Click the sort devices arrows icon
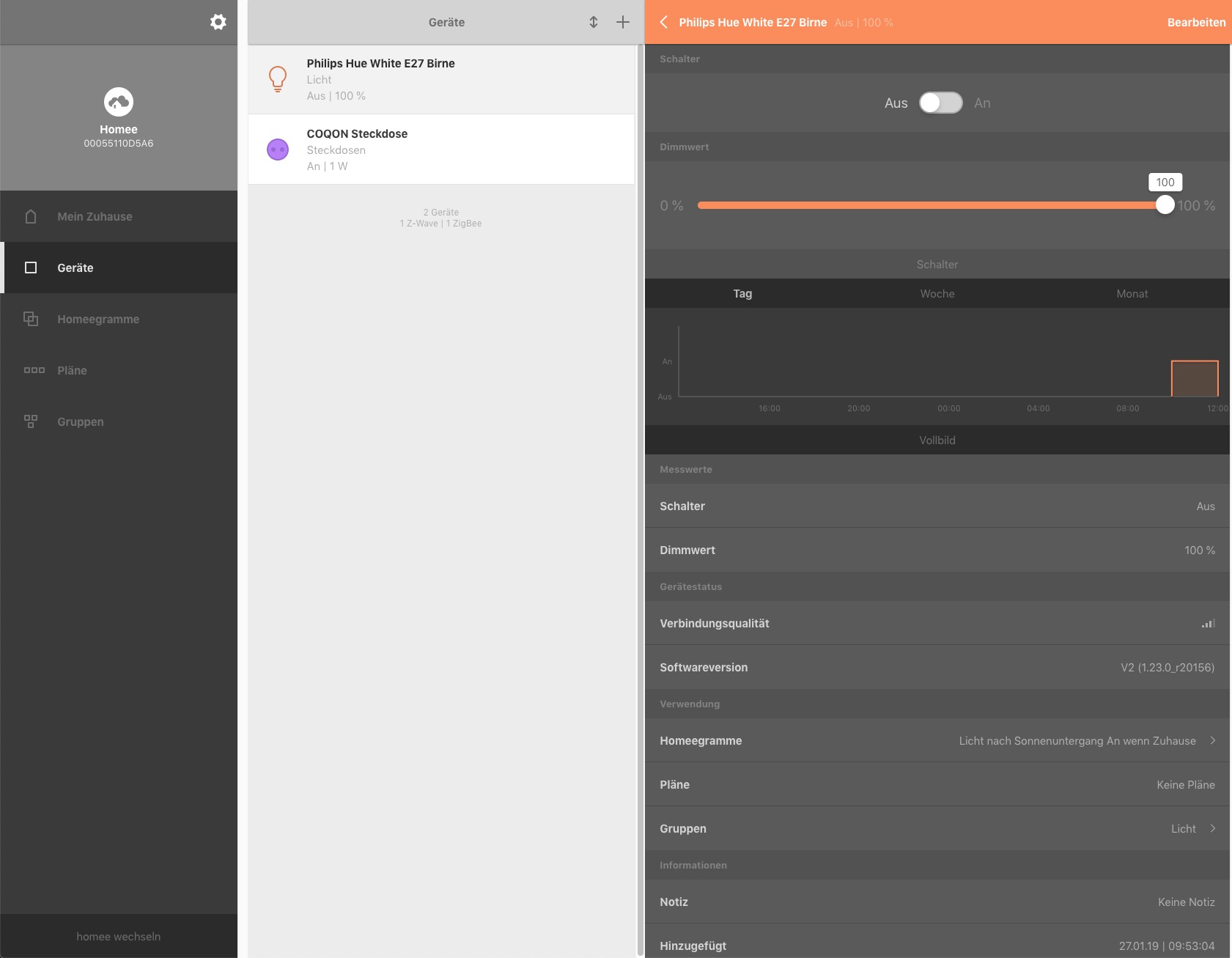 click(594, 22)
